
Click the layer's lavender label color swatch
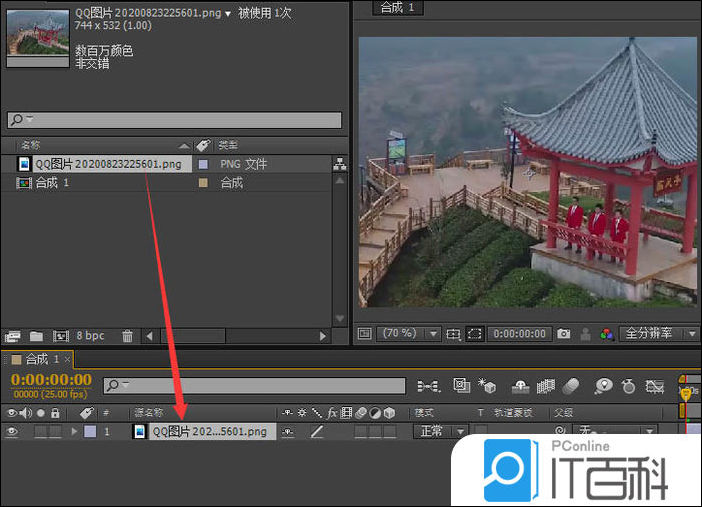point(90,432)
